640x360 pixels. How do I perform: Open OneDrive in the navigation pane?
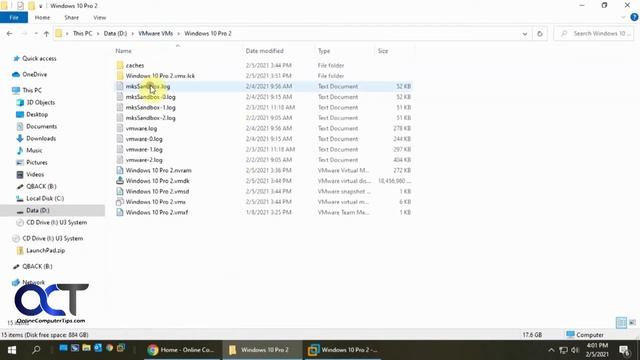coord(34,74)
